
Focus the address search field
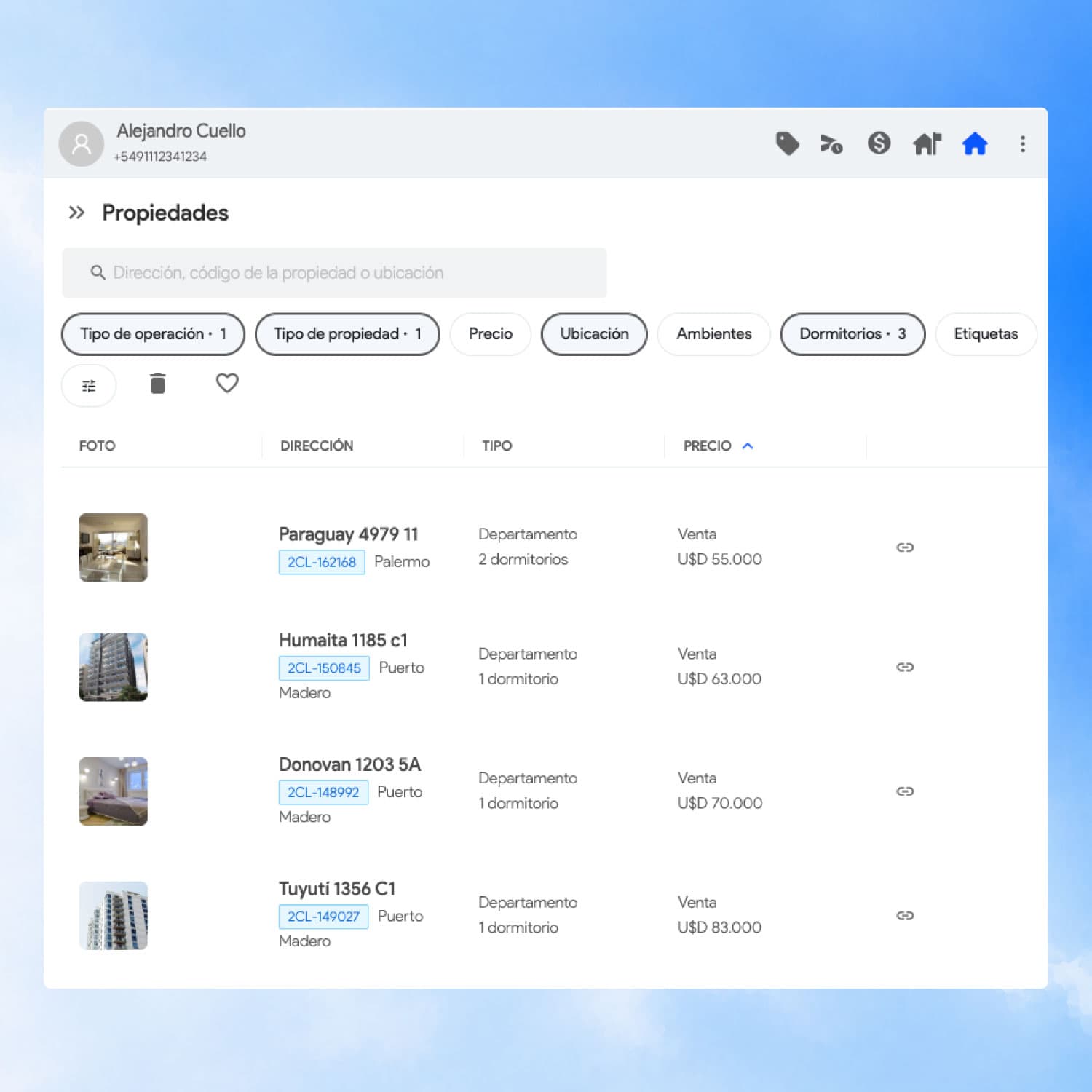[334, 273]
